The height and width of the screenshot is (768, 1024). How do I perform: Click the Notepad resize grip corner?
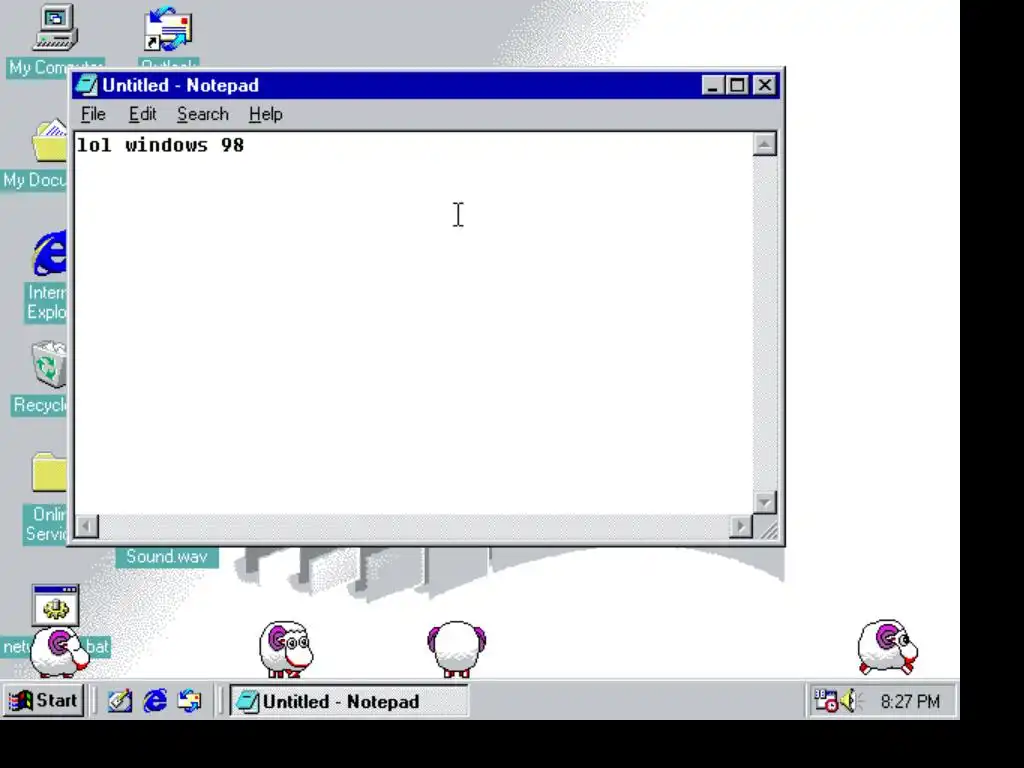768,529
